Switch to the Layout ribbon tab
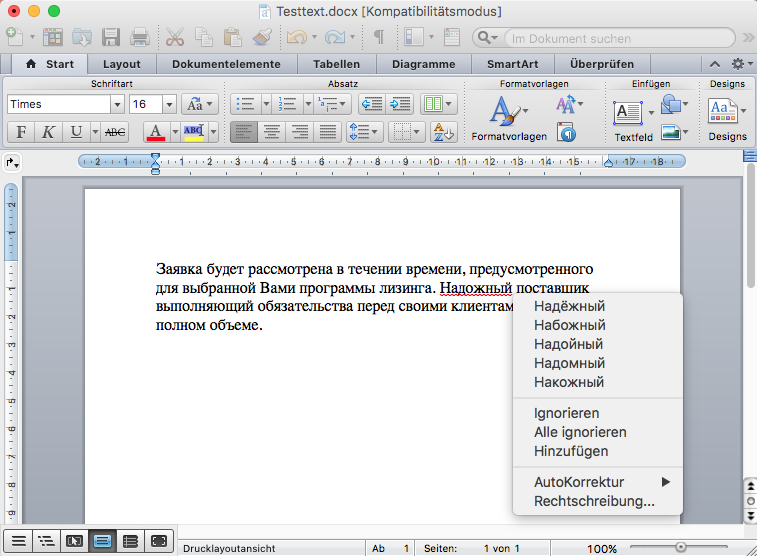The width and height of the screenshot is (757, 556). tap(122, 64)
